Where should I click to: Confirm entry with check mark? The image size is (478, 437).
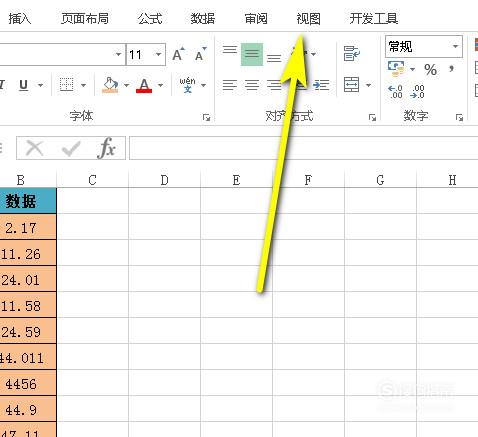(71, 148)
